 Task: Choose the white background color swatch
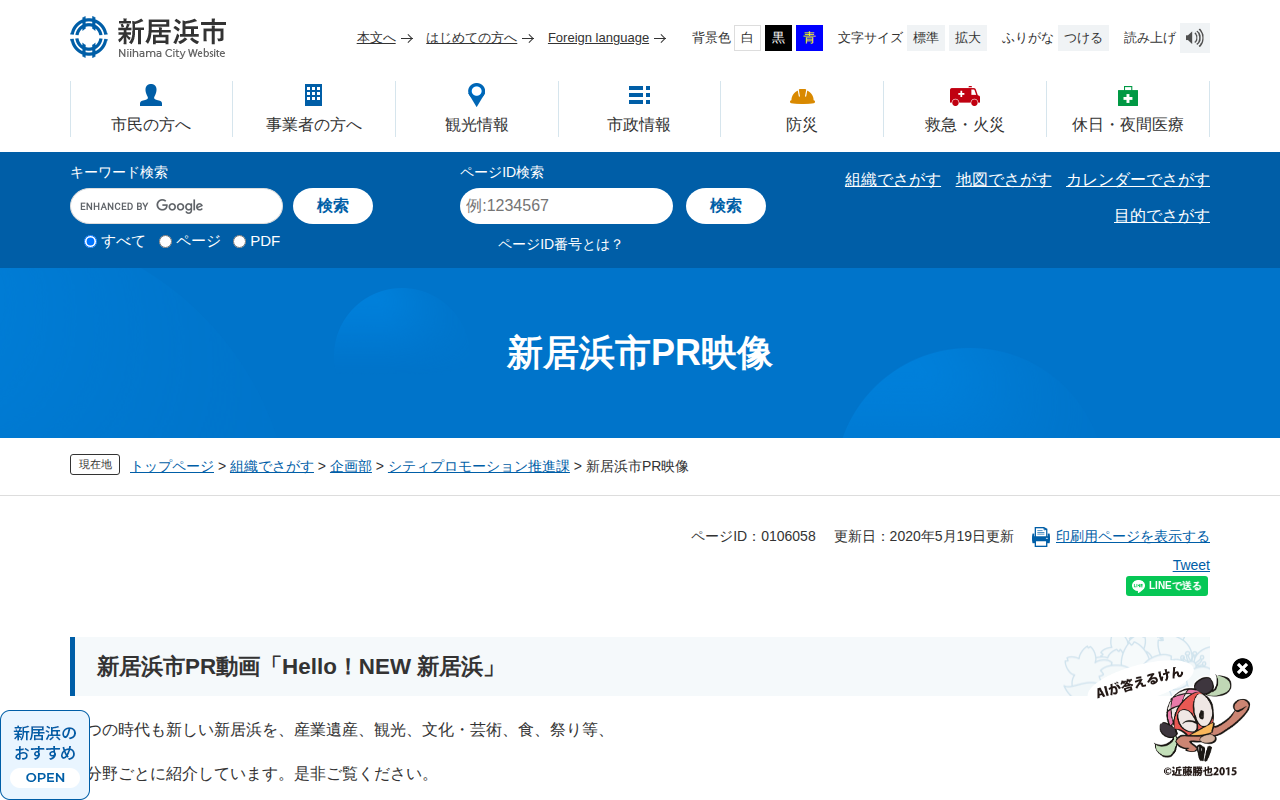[x=747, y=38]
